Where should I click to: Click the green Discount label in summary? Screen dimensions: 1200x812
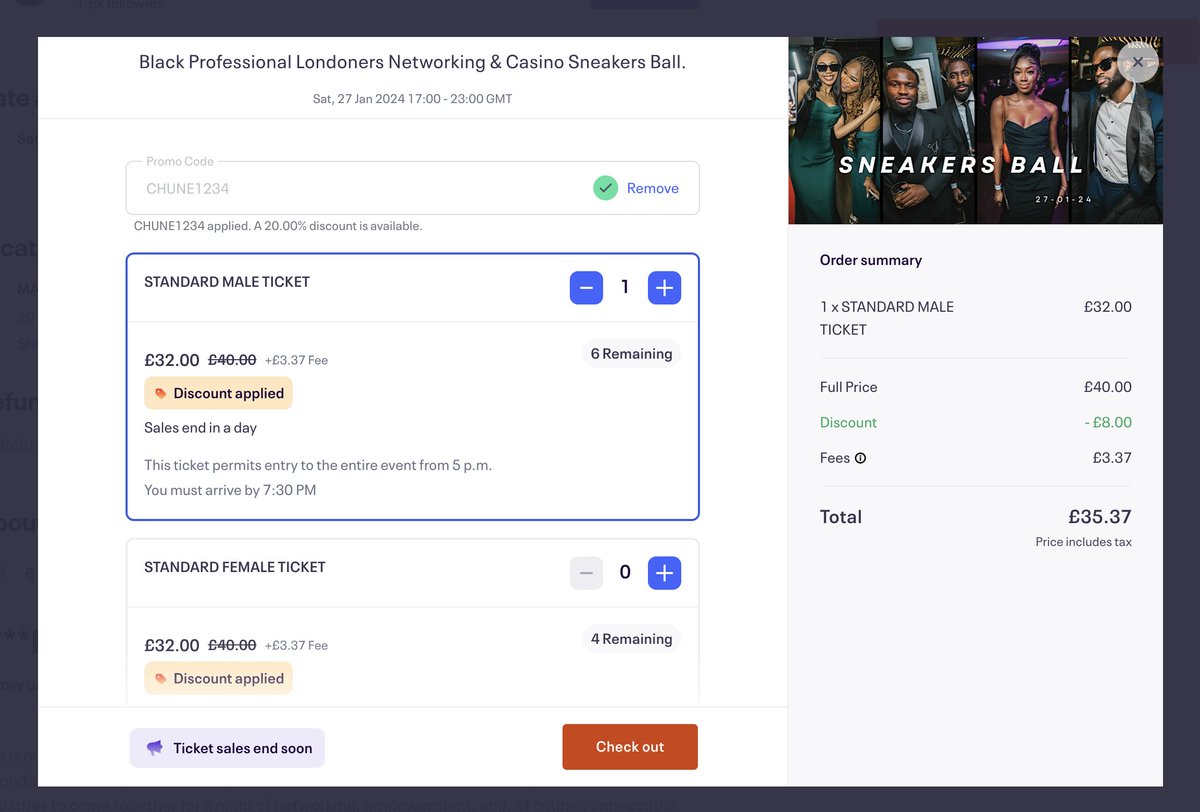848,422
